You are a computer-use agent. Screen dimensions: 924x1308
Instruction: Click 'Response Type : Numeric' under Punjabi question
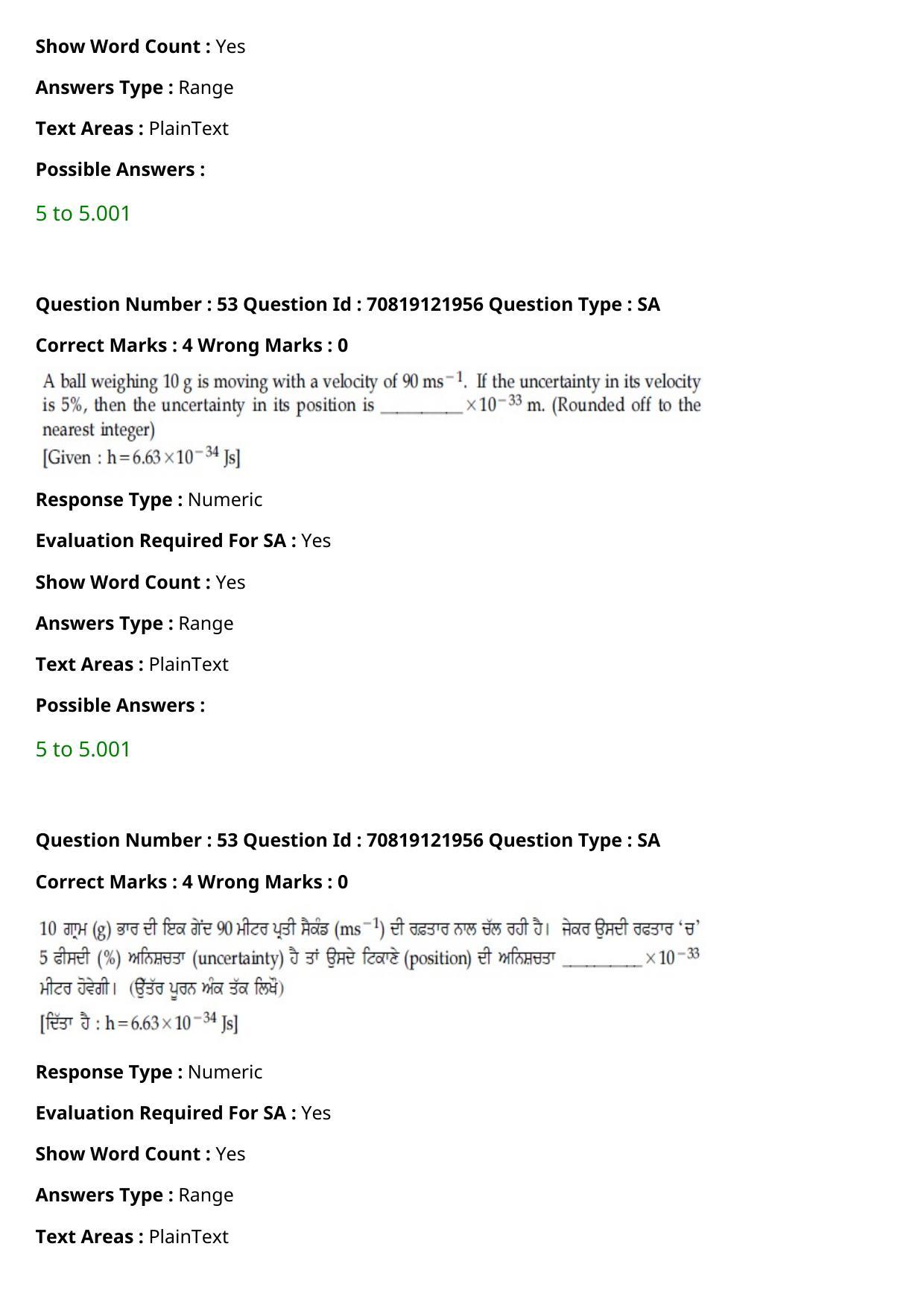point(149,1072)
